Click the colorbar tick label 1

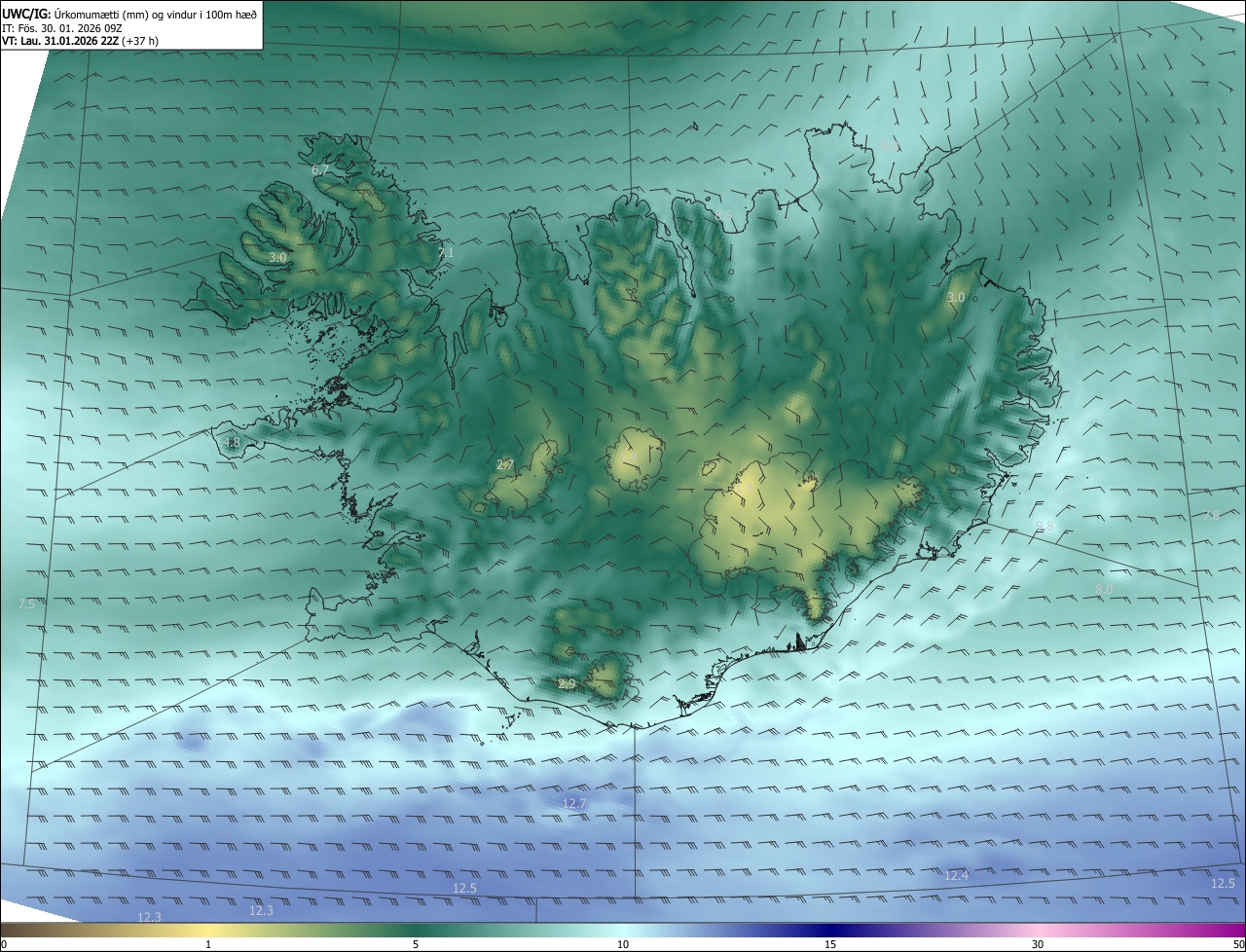pos(208,945)
